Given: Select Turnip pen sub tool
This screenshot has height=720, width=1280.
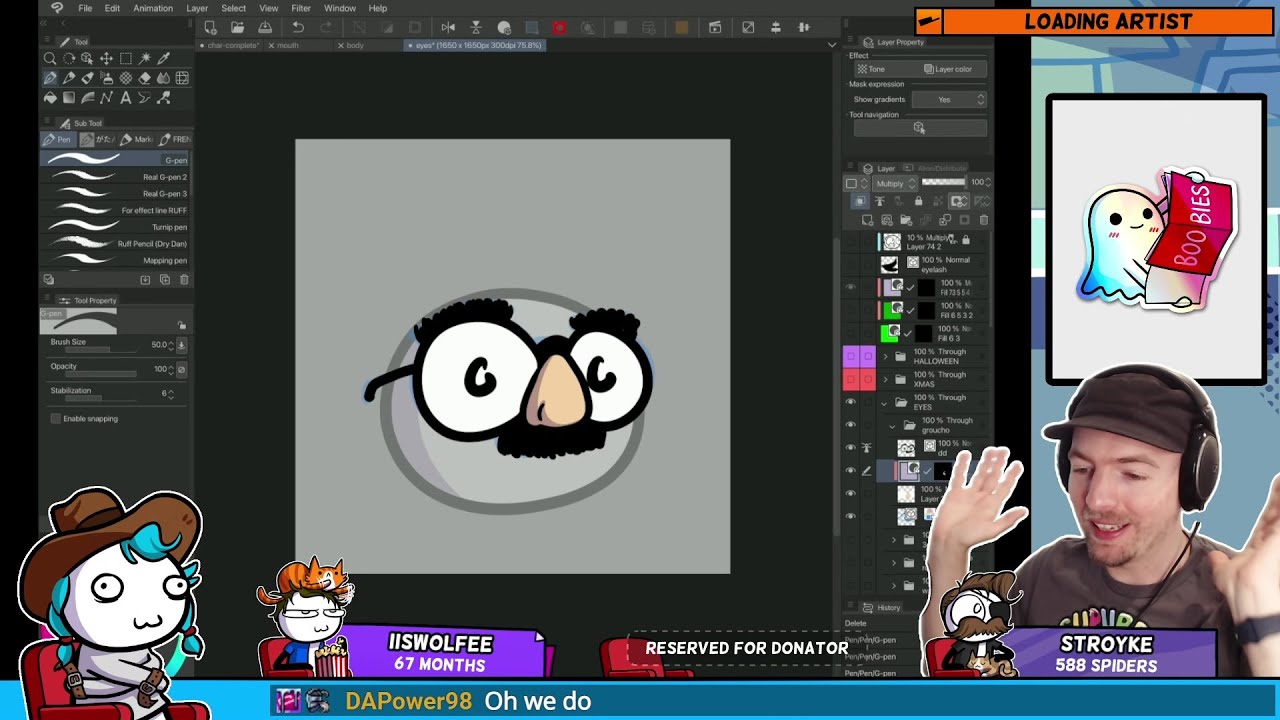Looking at the screenshot, I should click(115, 227).
